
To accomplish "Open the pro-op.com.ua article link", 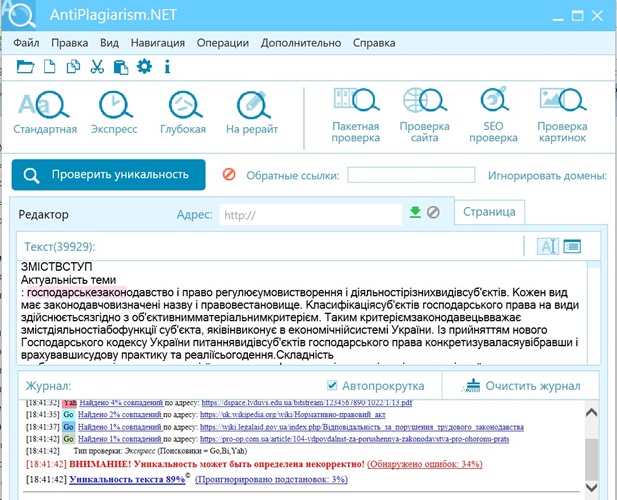I will [x=355, y=439].
